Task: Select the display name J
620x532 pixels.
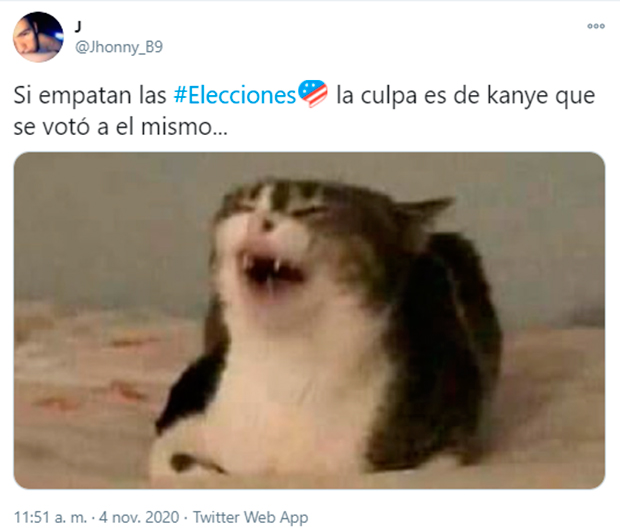Action: click(x=78, y=27)
